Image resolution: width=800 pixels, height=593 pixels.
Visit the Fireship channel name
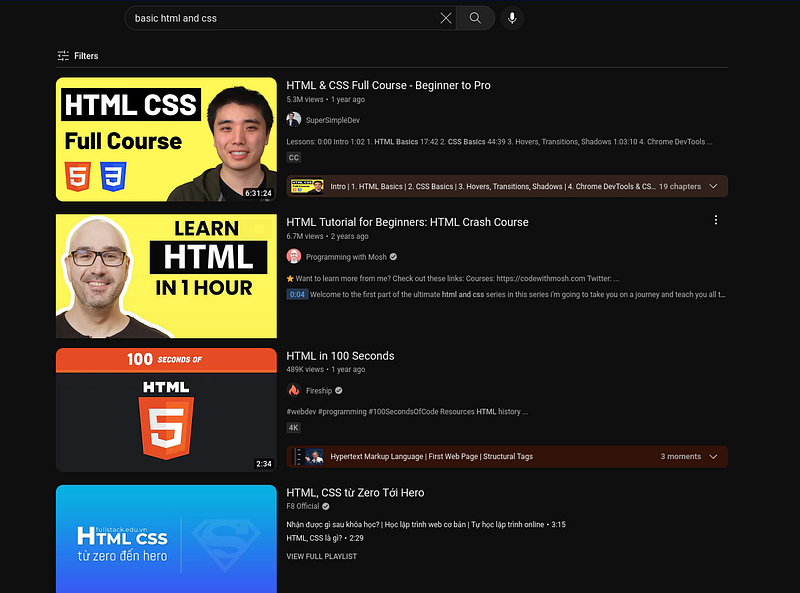[319, 391]
